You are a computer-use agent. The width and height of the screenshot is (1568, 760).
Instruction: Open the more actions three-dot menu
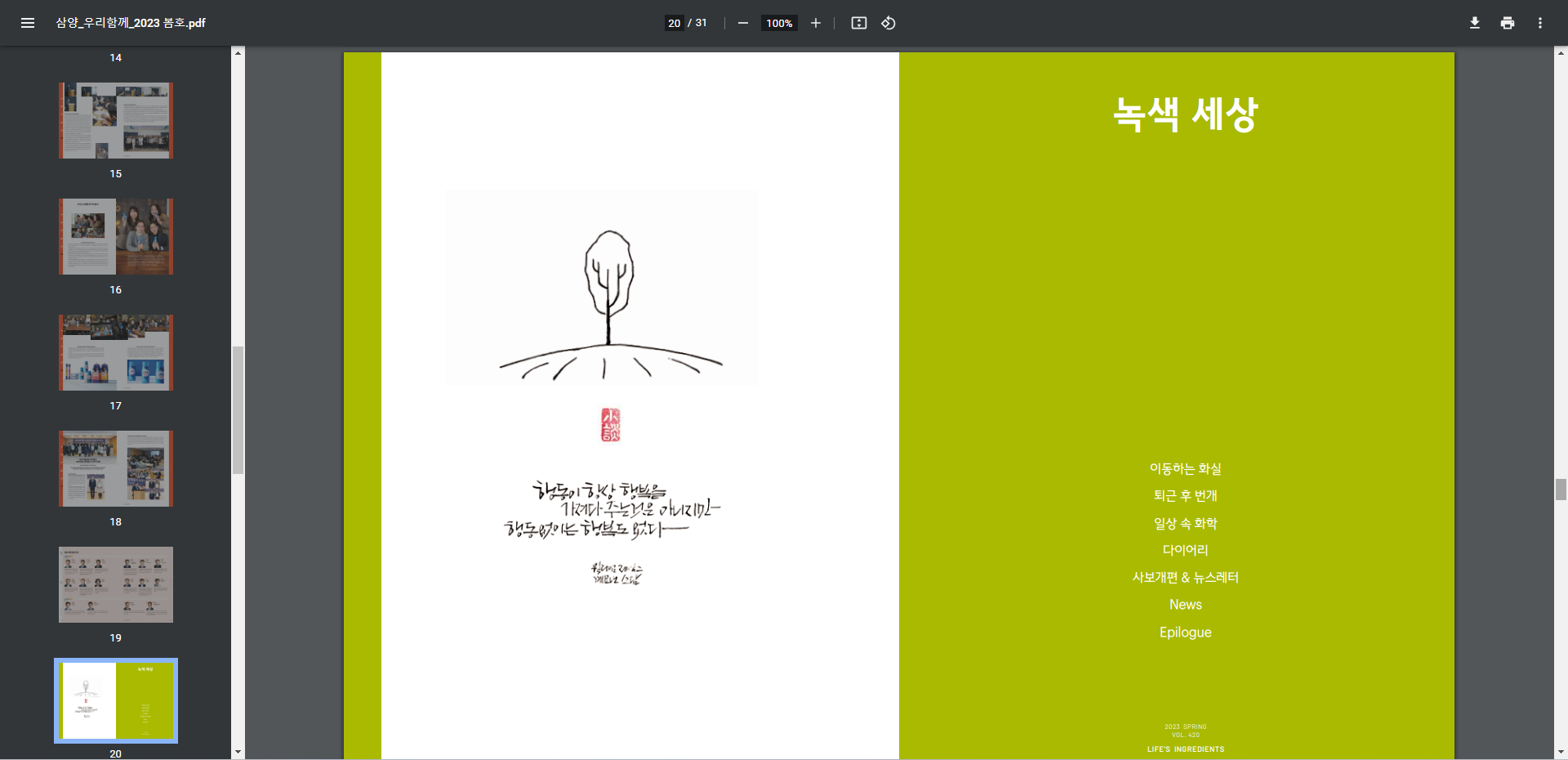(1539, 23)
